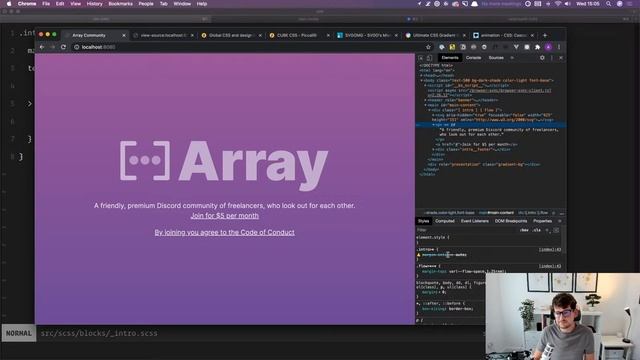This screenshot has height=360, width=640.
Task: Reload the localhost page
Action: (63, 47)
